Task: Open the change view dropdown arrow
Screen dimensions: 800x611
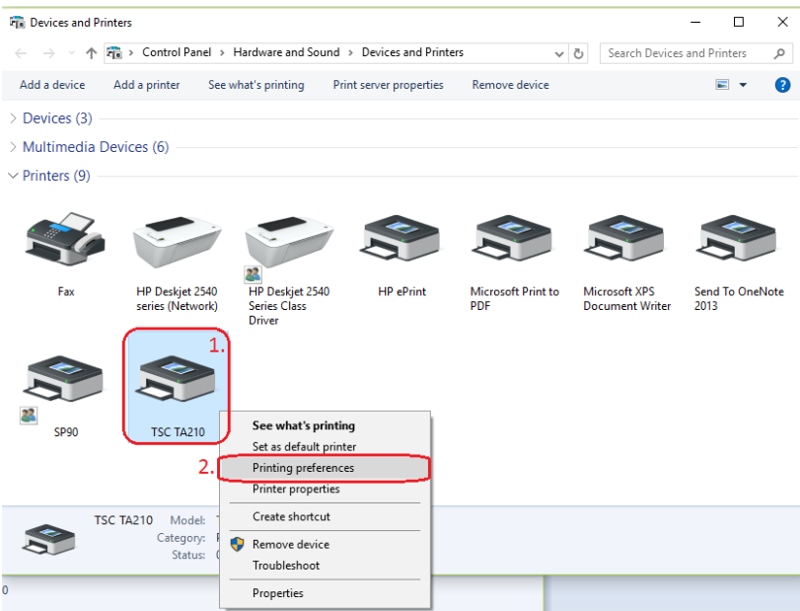Action: [x=743, y=86]
